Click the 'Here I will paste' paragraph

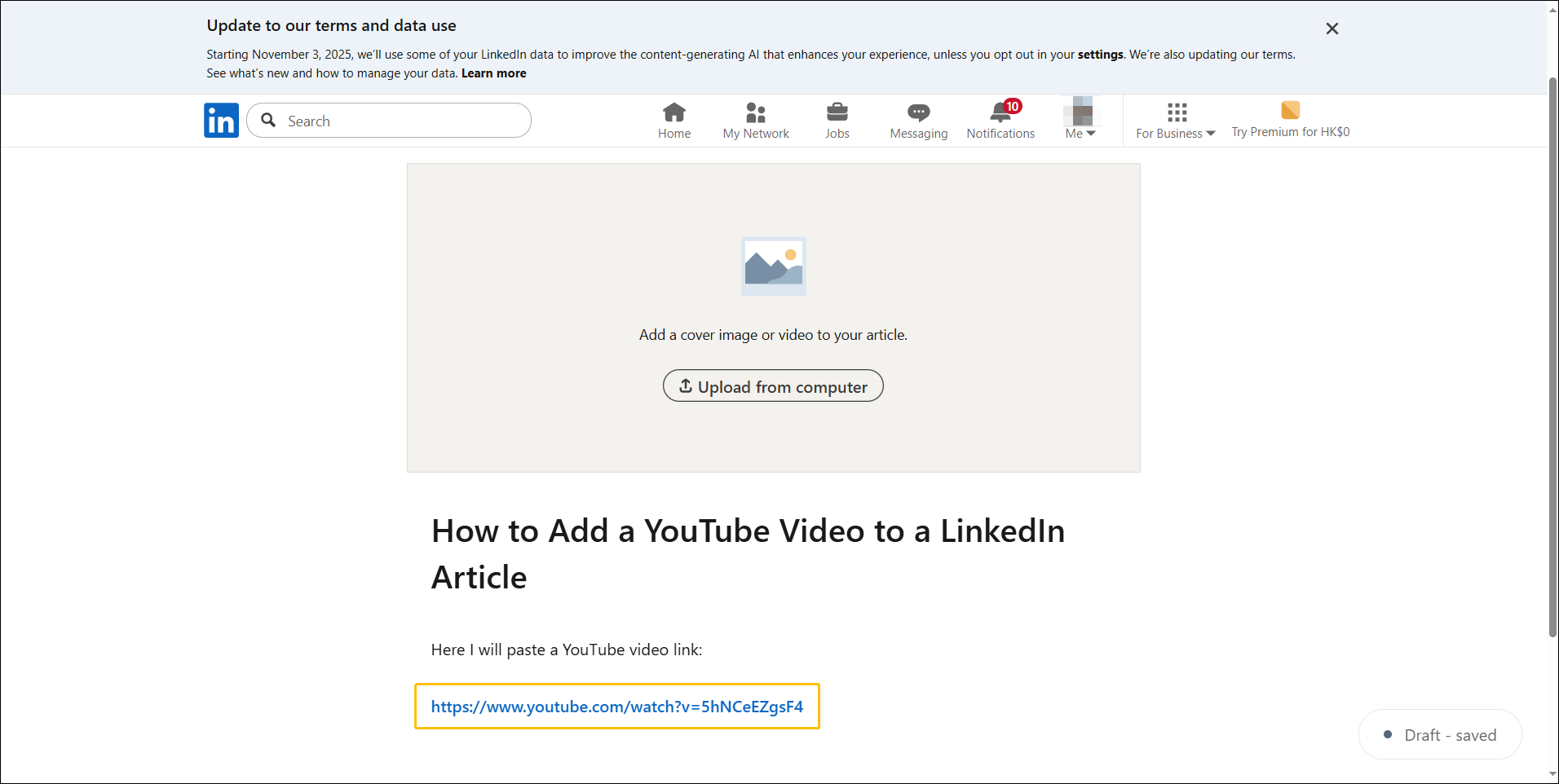point(567,650)
